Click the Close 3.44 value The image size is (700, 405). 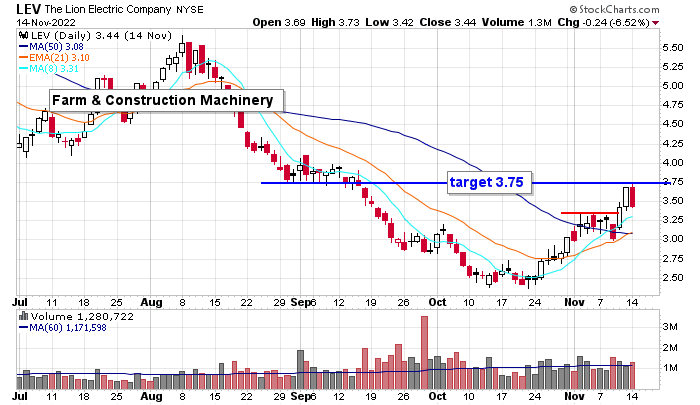447,22
